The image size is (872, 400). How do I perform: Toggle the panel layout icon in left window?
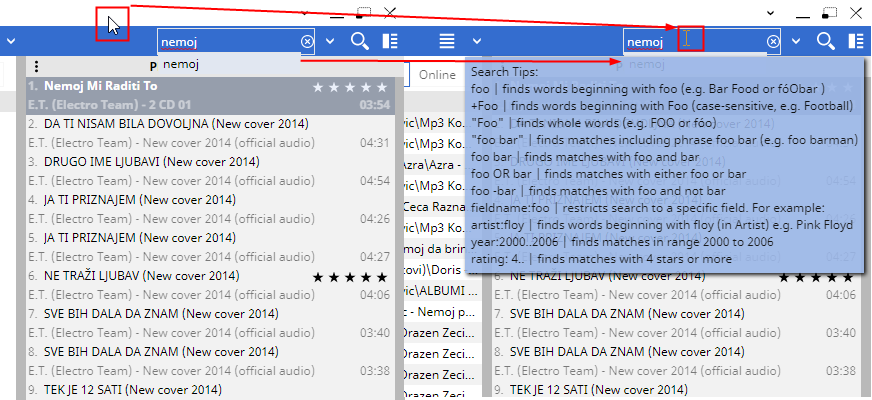pyautogui.click(x=390, y=41)
